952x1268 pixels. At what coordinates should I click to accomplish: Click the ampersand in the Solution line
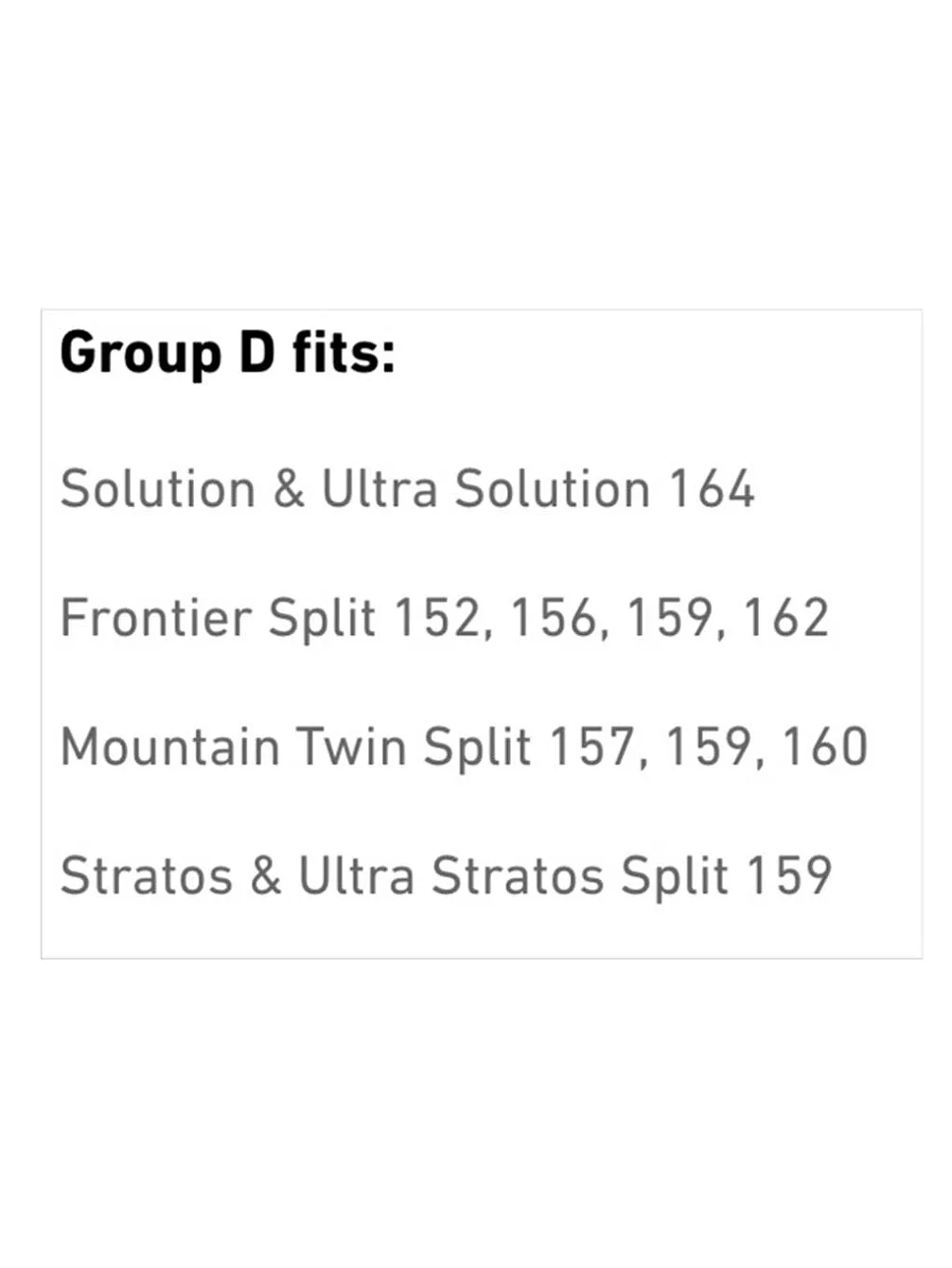[x=289, y=489]
